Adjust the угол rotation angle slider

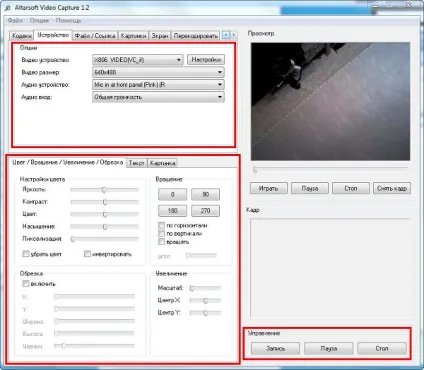[202, 255]
